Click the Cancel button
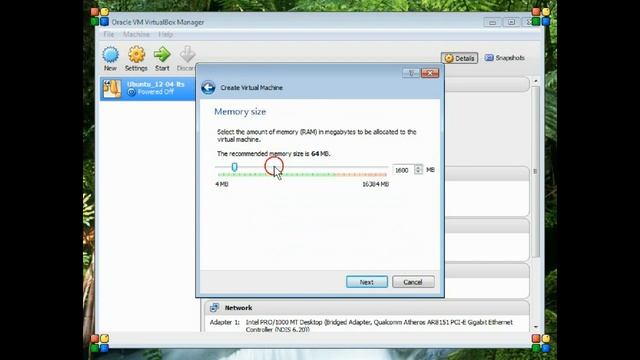Screen dimensions: 640x360 tap(413, 282)
